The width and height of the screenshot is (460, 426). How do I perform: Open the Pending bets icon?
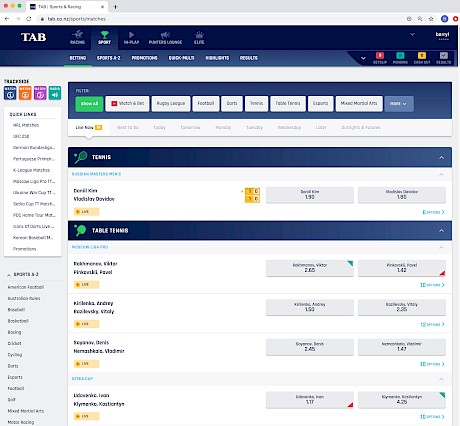400,55
